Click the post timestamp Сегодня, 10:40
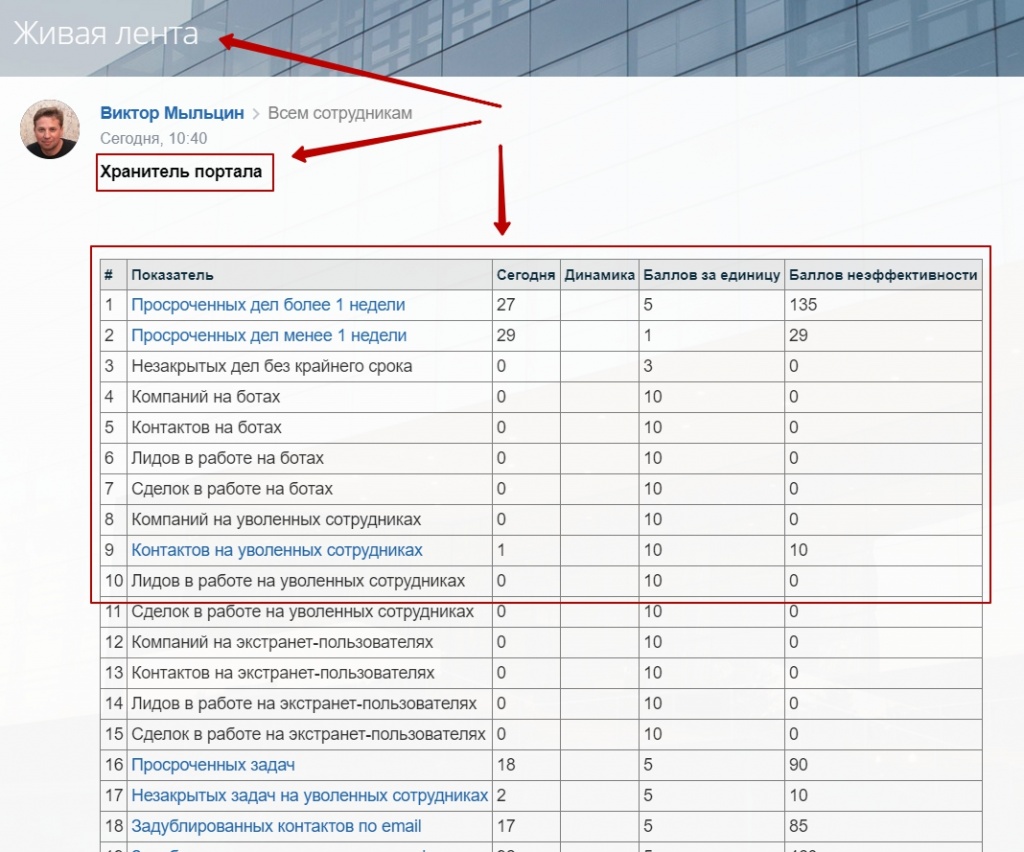 (153, 138)
